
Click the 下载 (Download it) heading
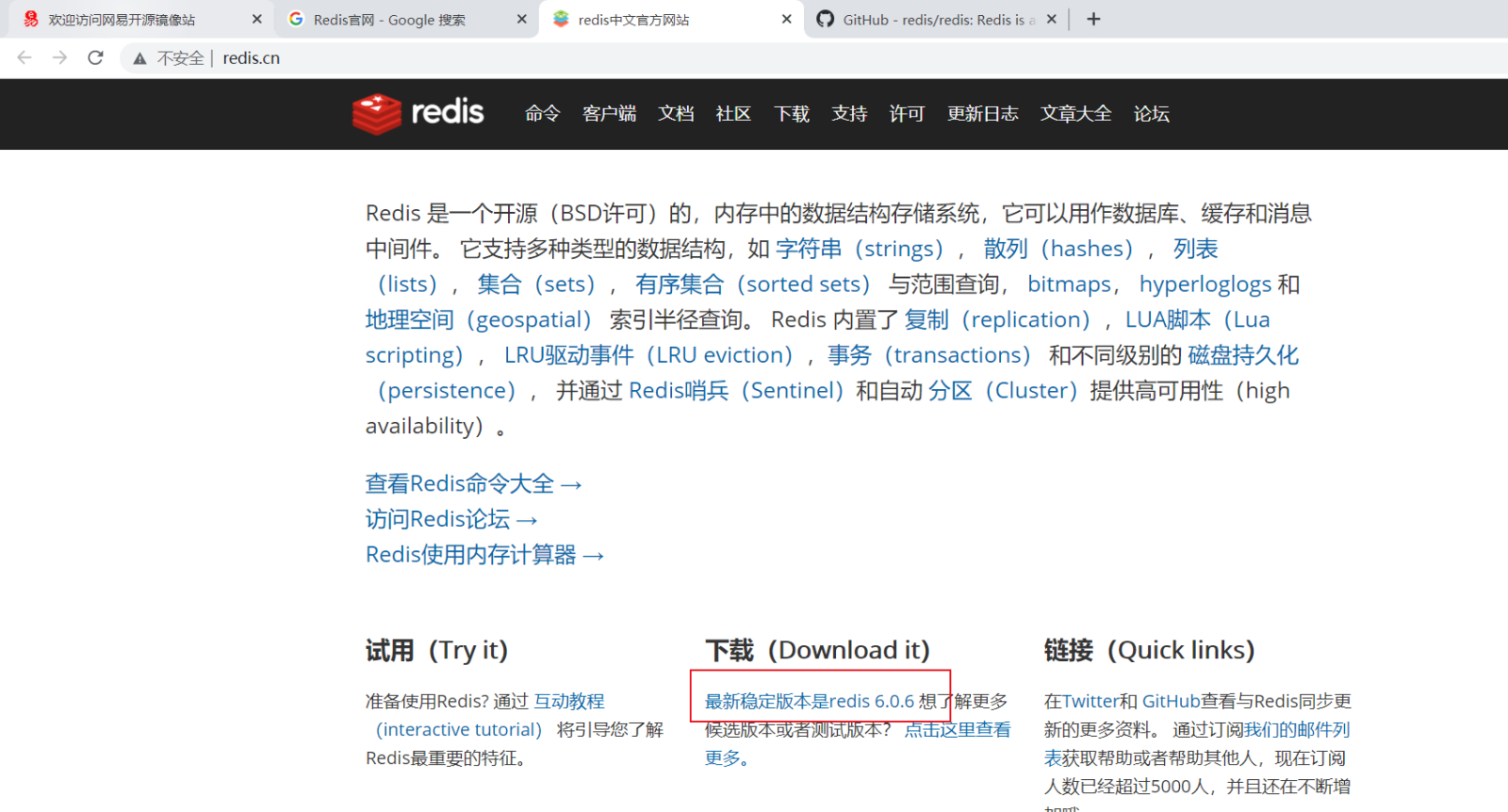tap(817, 651)
